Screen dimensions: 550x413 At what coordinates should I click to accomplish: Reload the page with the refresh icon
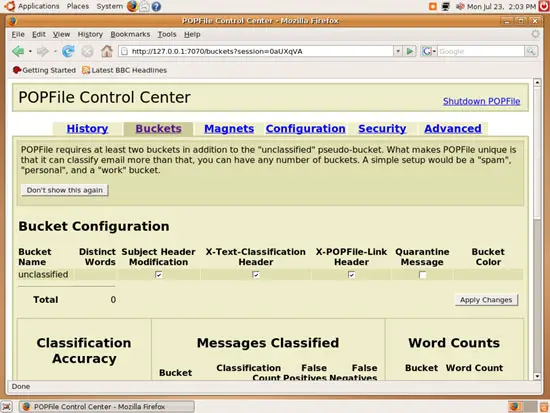tap(68, 52)
